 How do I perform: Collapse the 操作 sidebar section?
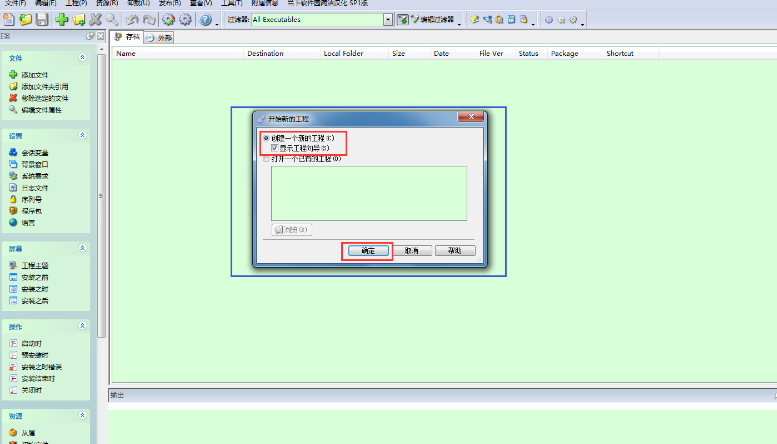[x=82, y=326]
